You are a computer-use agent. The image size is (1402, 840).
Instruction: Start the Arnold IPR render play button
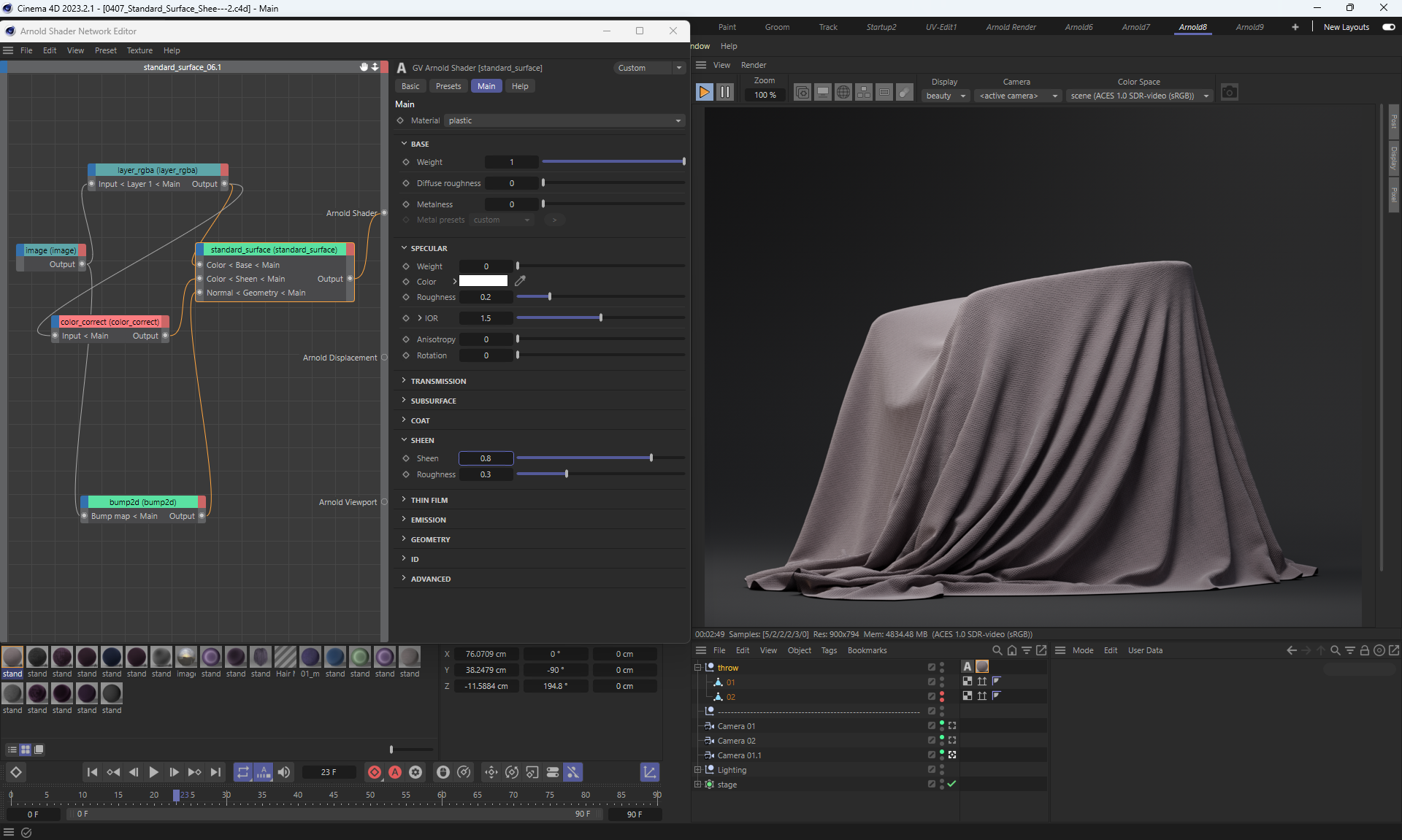(x=704, y=92)
